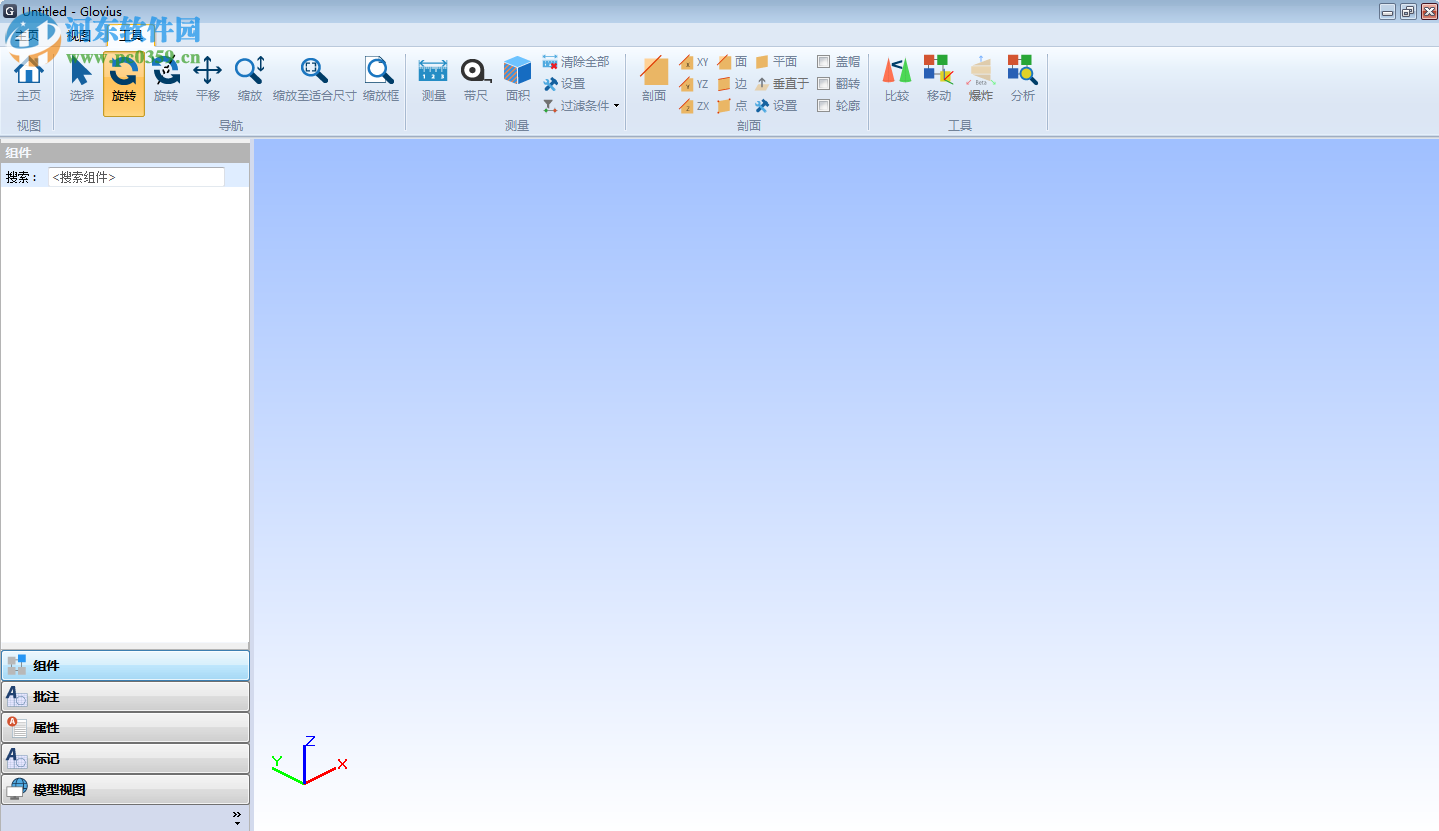
Task: Switch to the 视图 ribbon tab
Action: [79, 34]
